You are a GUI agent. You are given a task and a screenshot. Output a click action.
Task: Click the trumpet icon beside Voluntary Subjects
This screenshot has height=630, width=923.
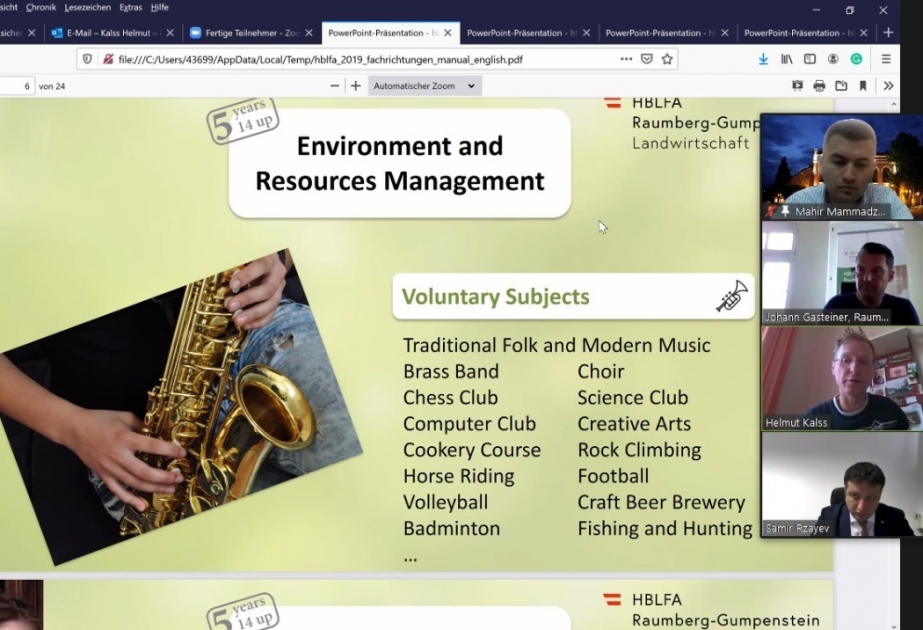coord(732,296)
